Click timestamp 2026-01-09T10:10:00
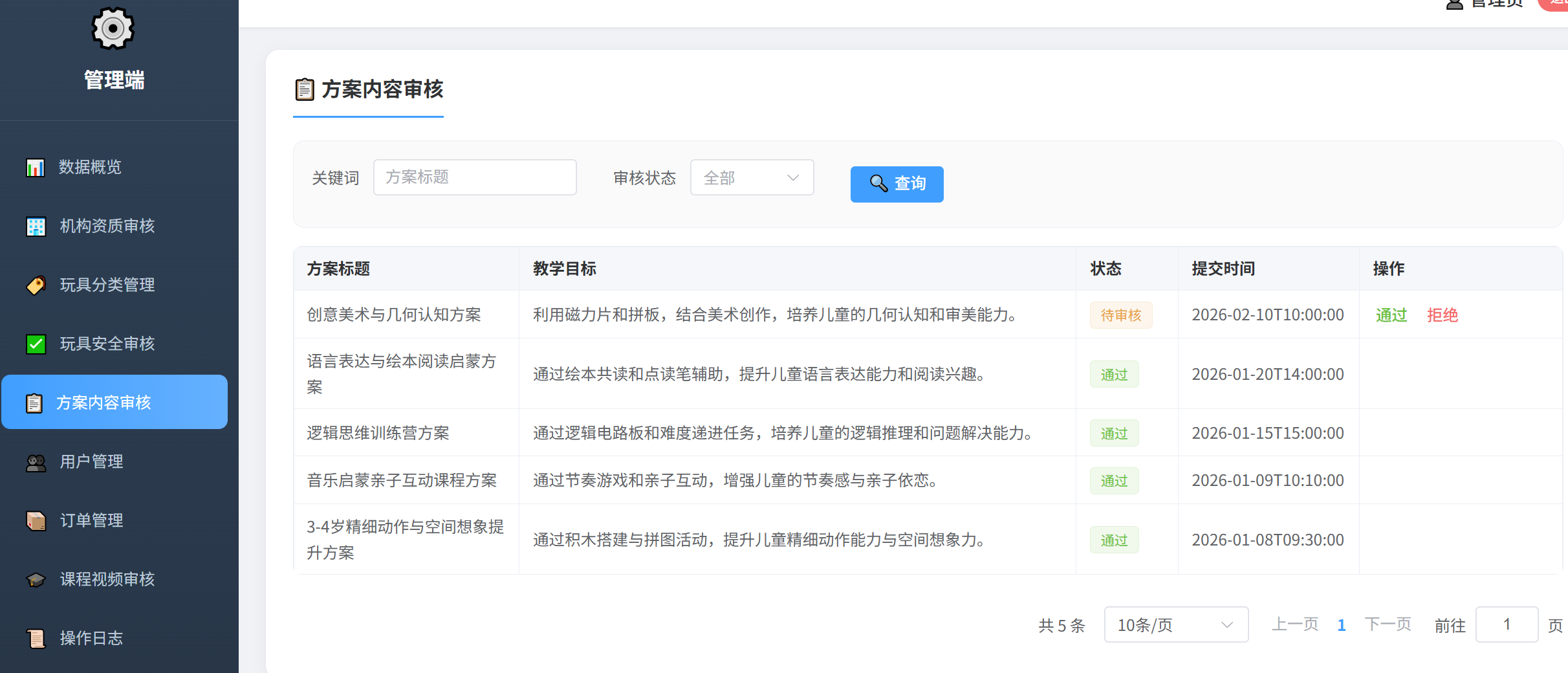Screen dimensions: 1568x673 [1268, 481]
